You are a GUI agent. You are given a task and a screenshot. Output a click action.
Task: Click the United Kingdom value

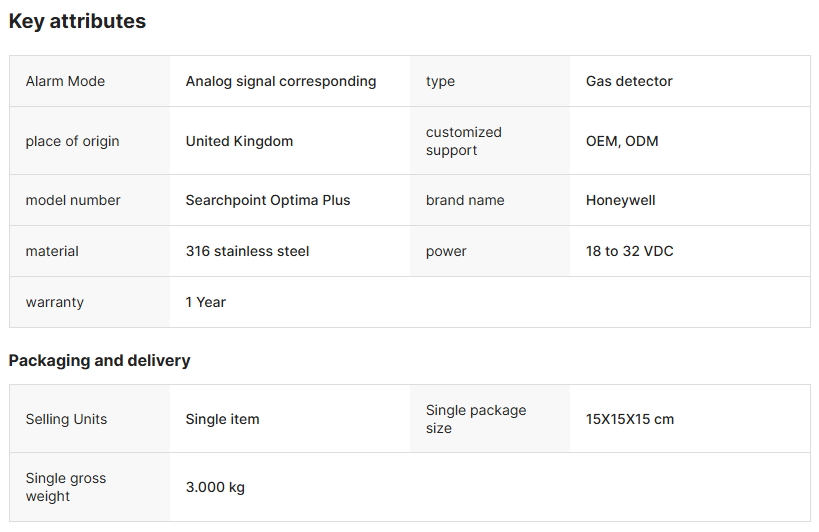pyautogui.click(x=239, y=141)
